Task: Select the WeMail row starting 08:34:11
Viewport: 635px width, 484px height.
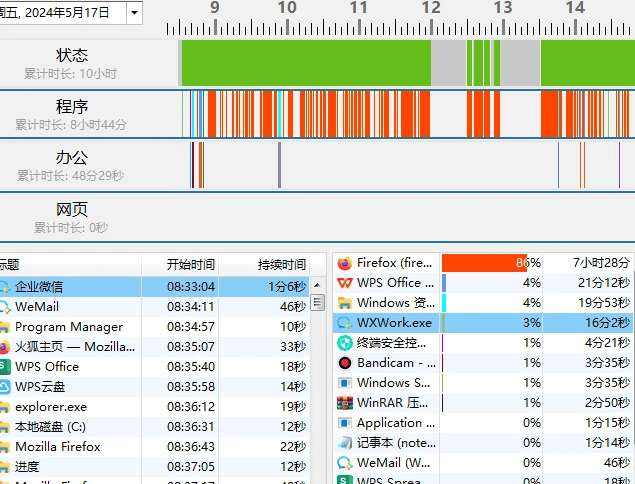Action: [154, 307]
